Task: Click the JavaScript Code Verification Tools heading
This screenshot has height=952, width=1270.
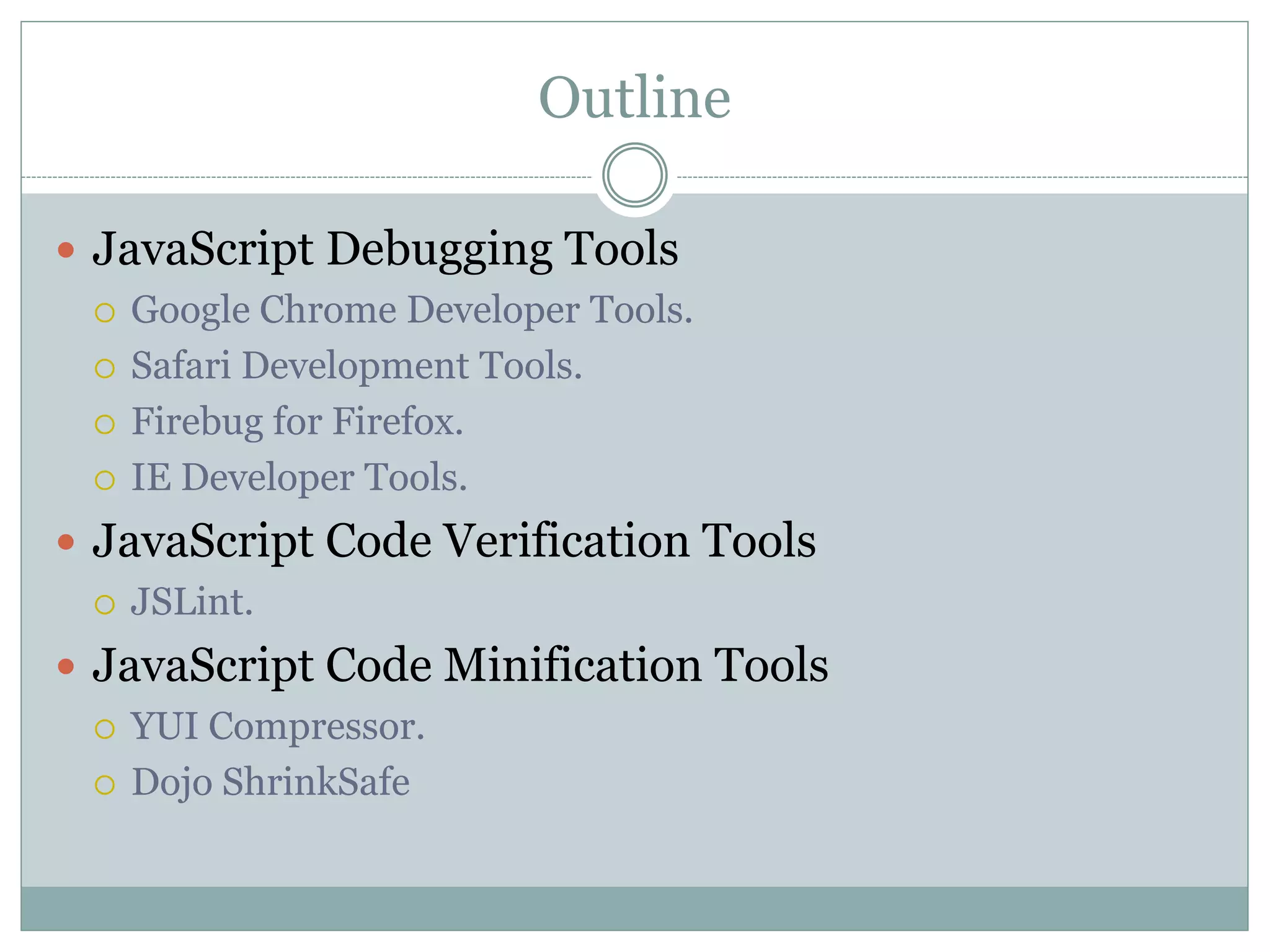Action: pyautogui.click(x=453, y=541)
